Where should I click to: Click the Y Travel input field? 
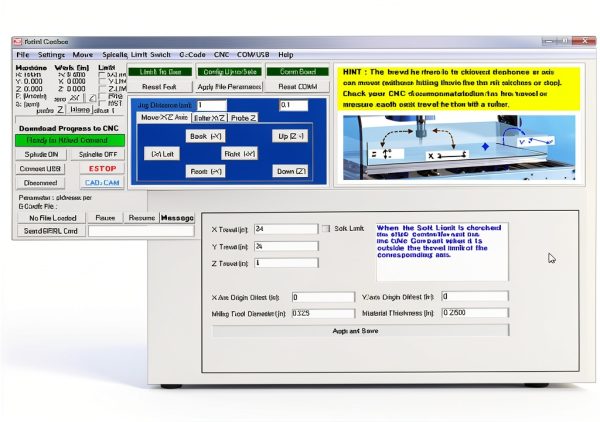(286, 246)
